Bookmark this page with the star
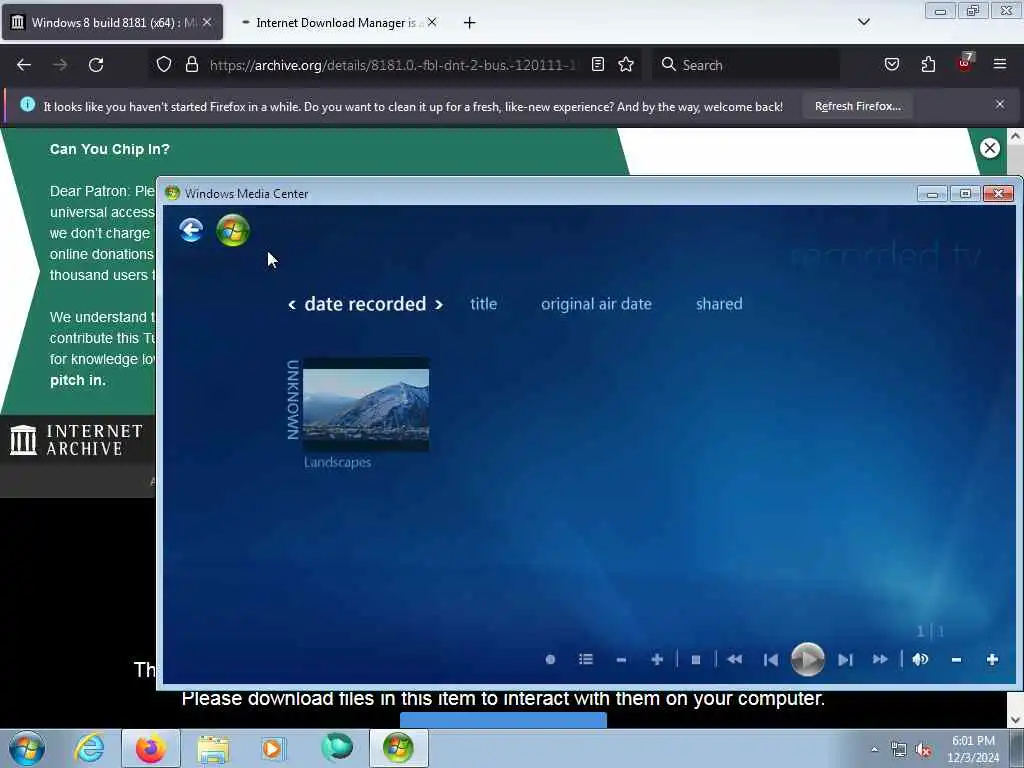The height and width of the screenshot is (768, 1024). pyautogui.click(x=626, y=64)
